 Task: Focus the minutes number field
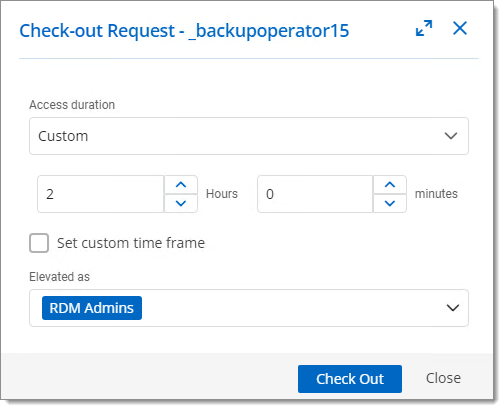click(315, 194)
